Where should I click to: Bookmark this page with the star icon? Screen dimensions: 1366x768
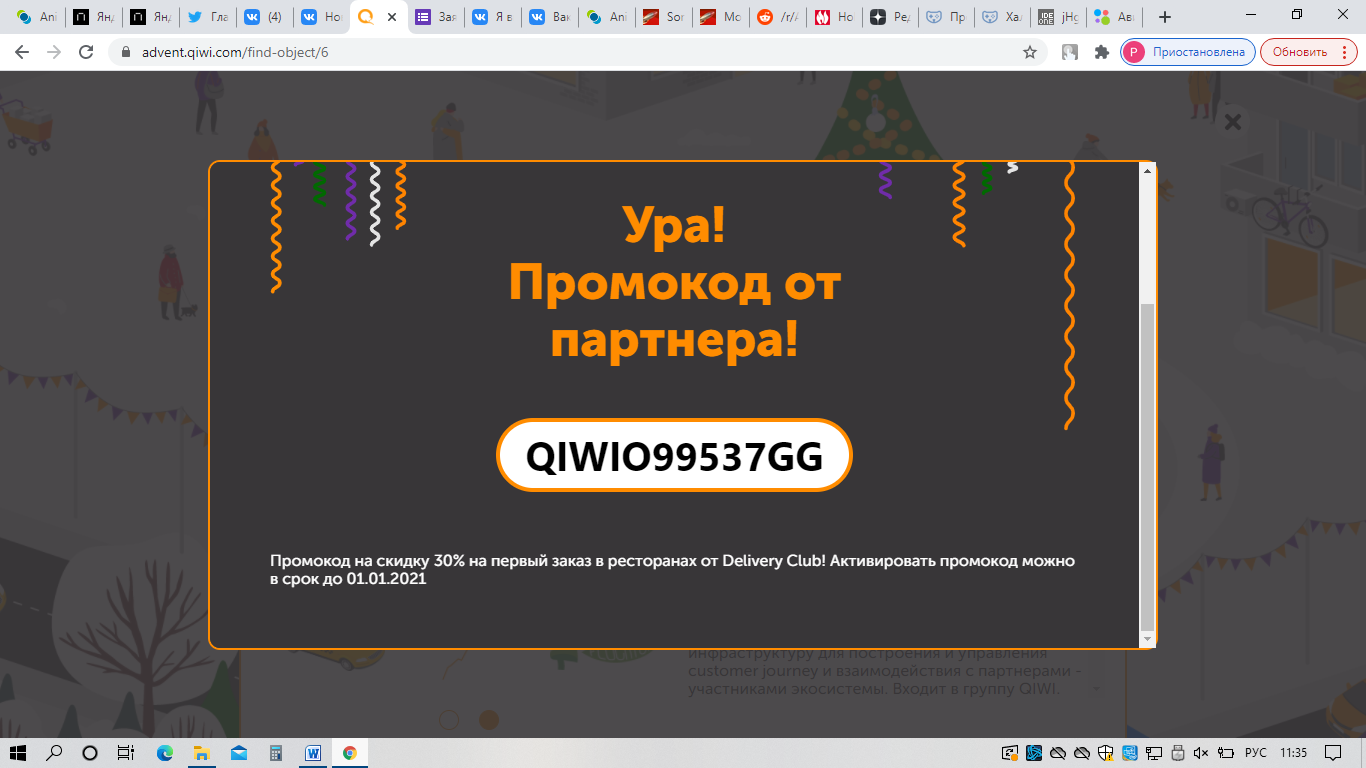pyautogui.click(x=1030, y=52)
